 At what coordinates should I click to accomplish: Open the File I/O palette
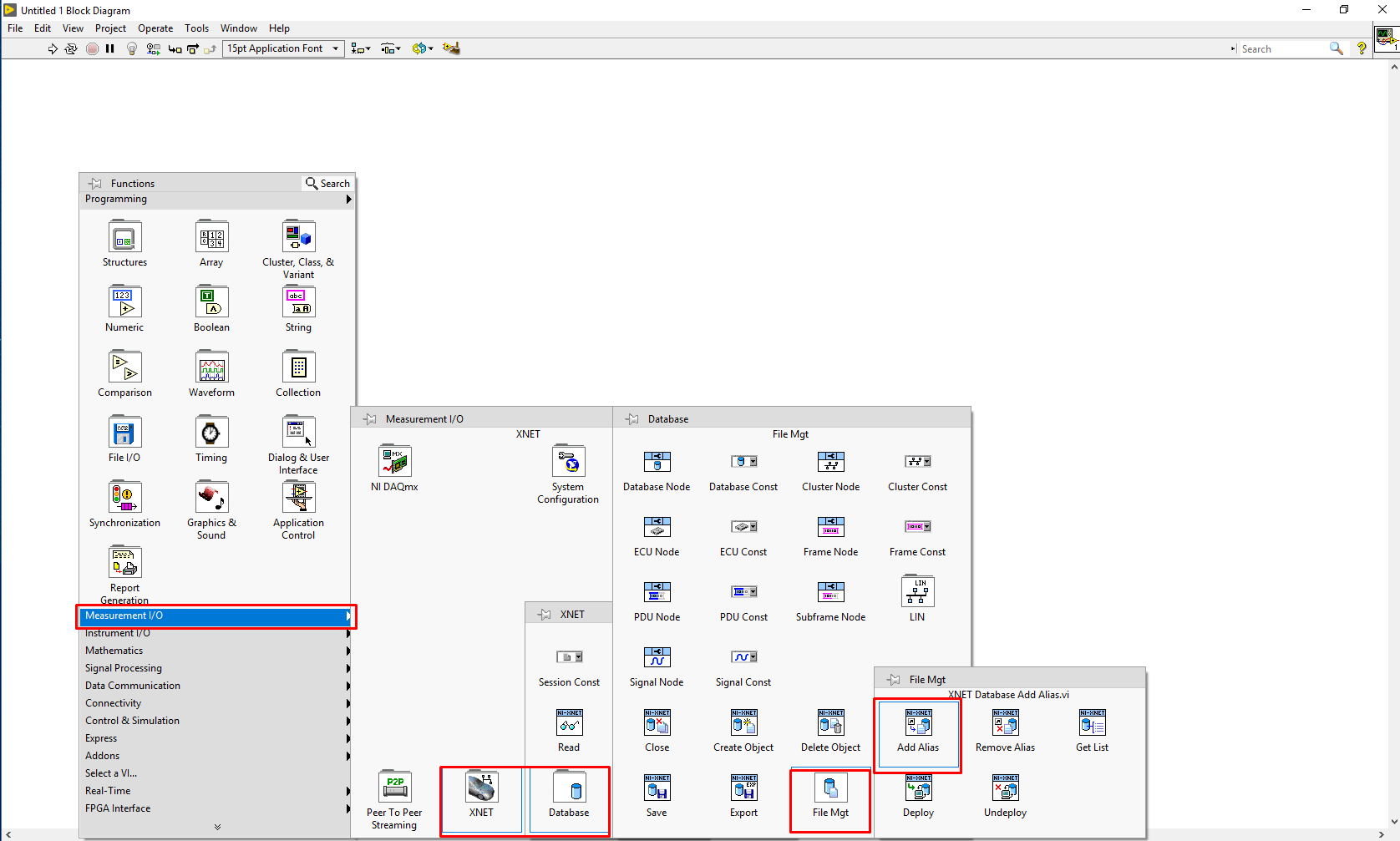[124, 433]
